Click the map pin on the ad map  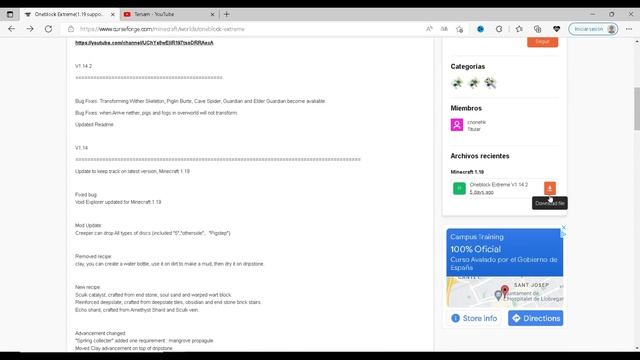(x=505, y=291)
